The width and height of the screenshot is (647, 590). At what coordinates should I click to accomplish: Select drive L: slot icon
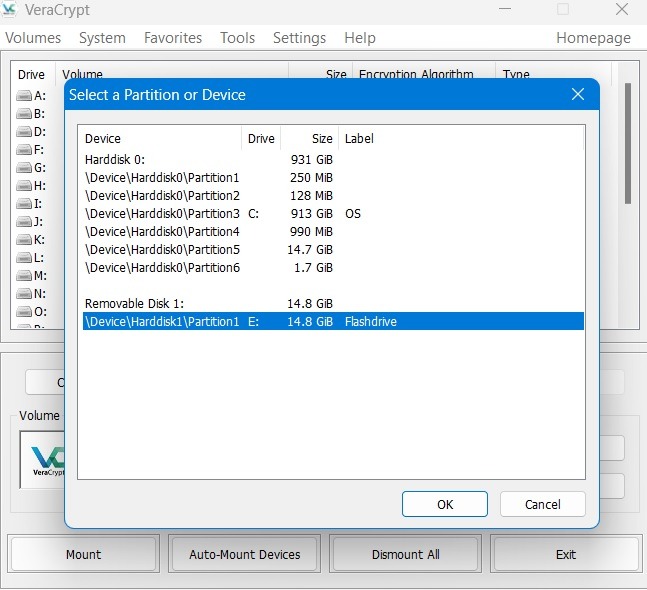[24, 258]
